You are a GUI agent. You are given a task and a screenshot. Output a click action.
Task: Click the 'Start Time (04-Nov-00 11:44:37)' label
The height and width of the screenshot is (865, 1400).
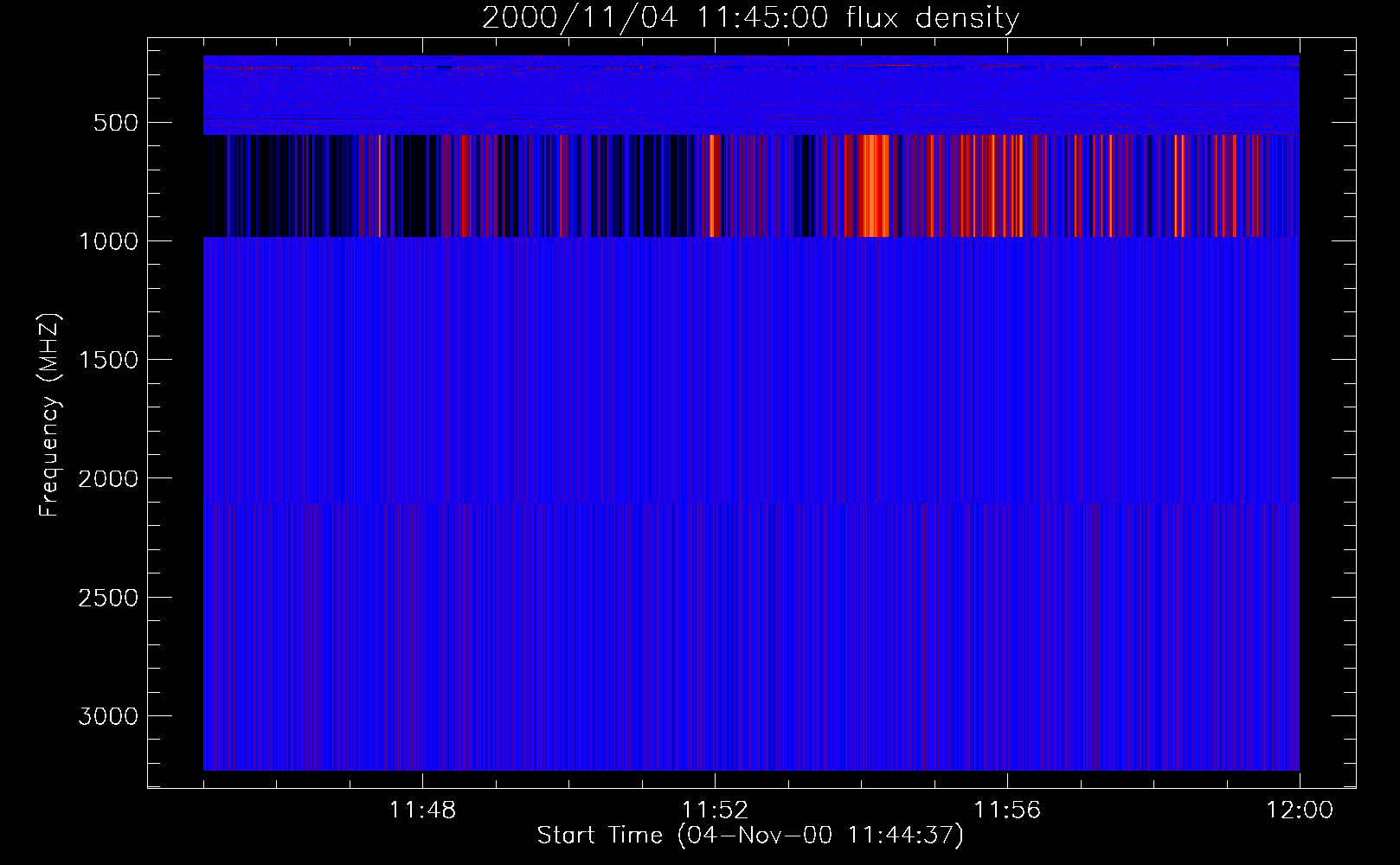tap(750, 836)
